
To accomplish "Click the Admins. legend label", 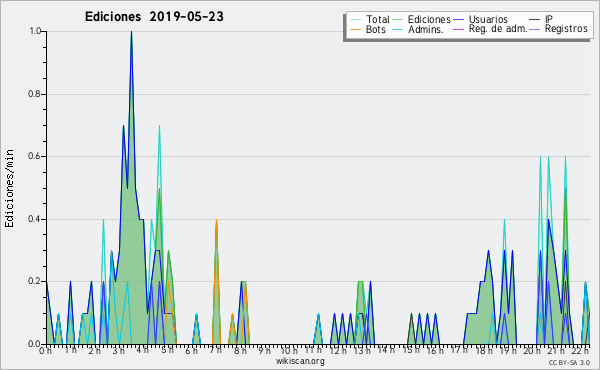I will coord(426,29).
